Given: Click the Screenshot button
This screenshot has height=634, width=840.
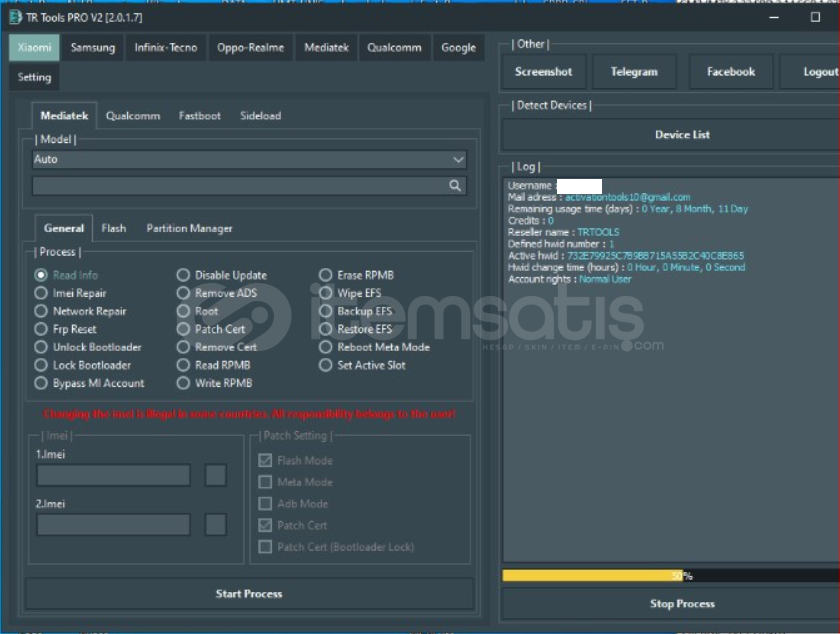Looking at the screenshot, I should tap(543, 72).
